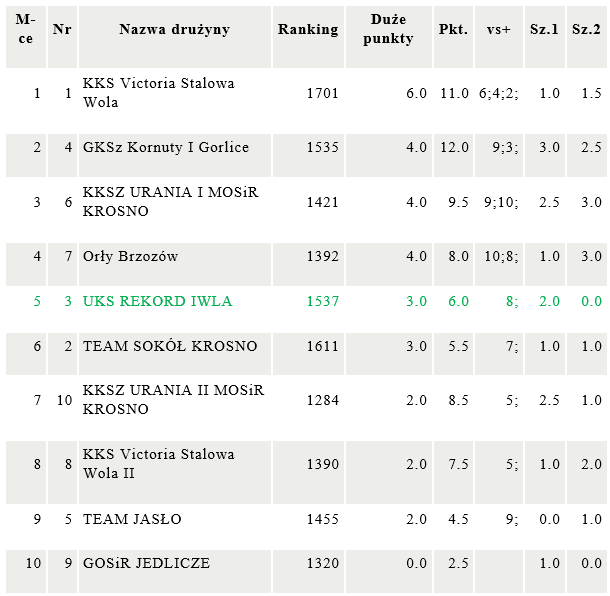Screen dimensions: 610x596
Task: Select team GOSiR JEDLICZE
Action: point(146,563)
